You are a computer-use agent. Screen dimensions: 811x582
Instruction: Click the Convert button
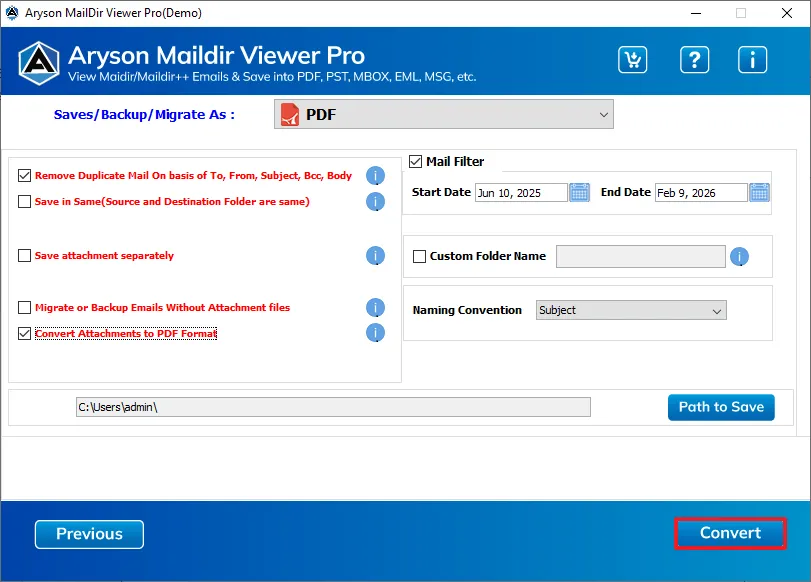coord(730,533)
